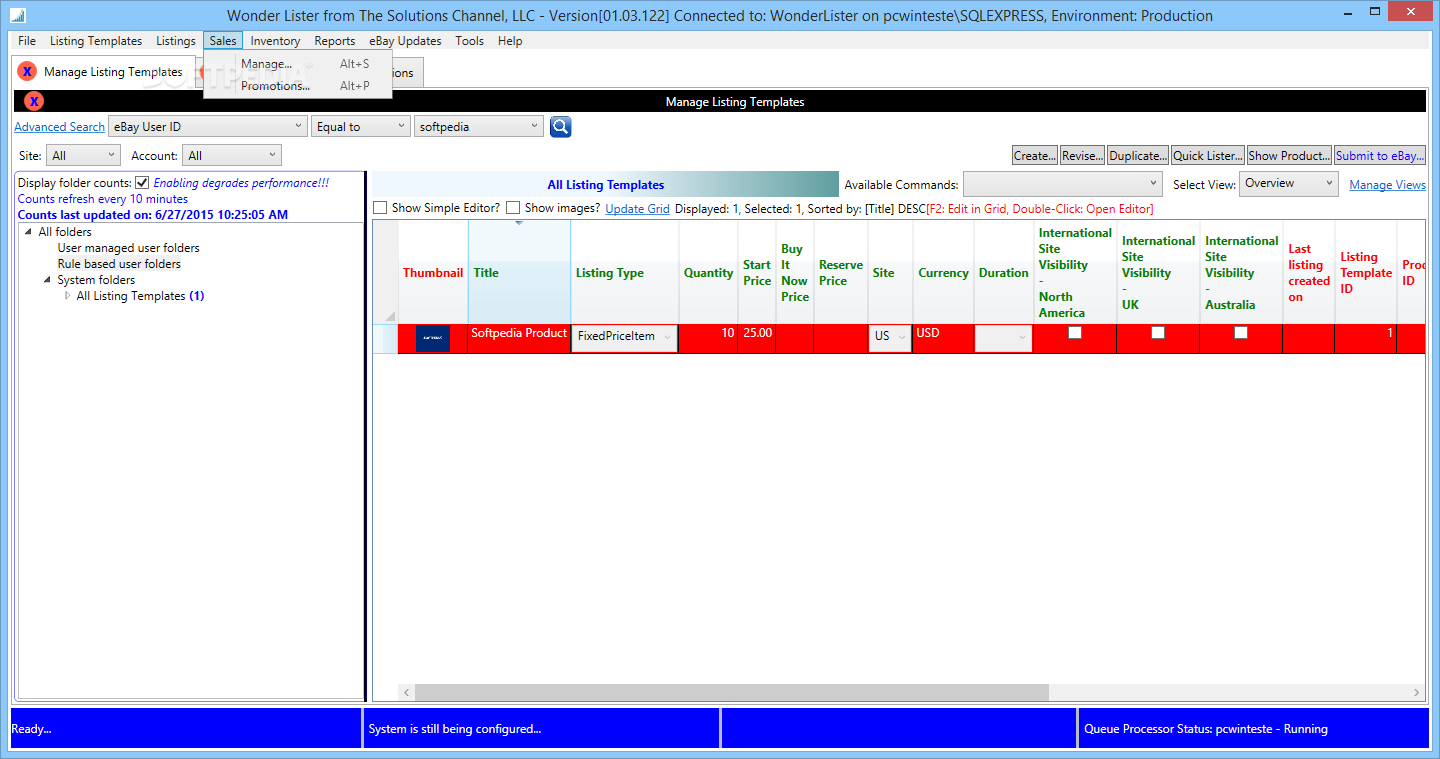Expand the All Listing Templates (1) tree node
This screenshot has width=1440, height=759.
pyautogui.click(x=67, y=296)
